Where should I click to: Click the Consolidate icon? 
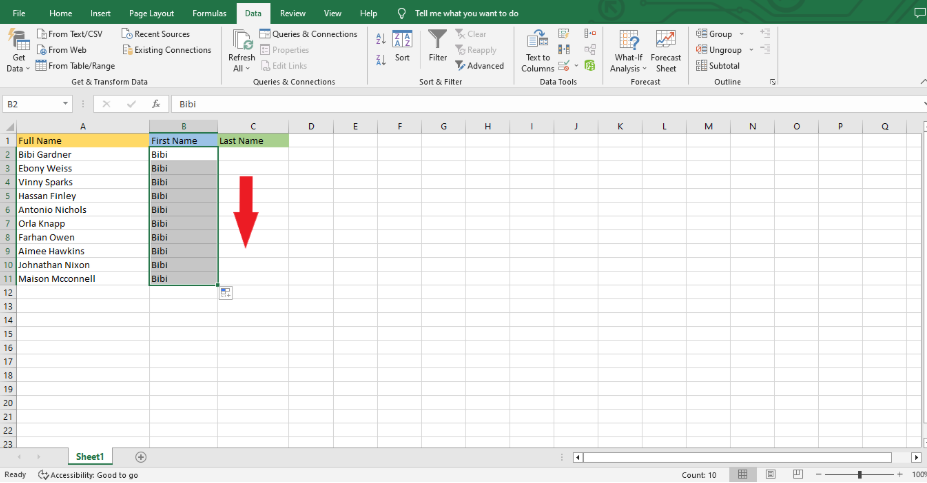pyautogui.click(x=590, y=34)
